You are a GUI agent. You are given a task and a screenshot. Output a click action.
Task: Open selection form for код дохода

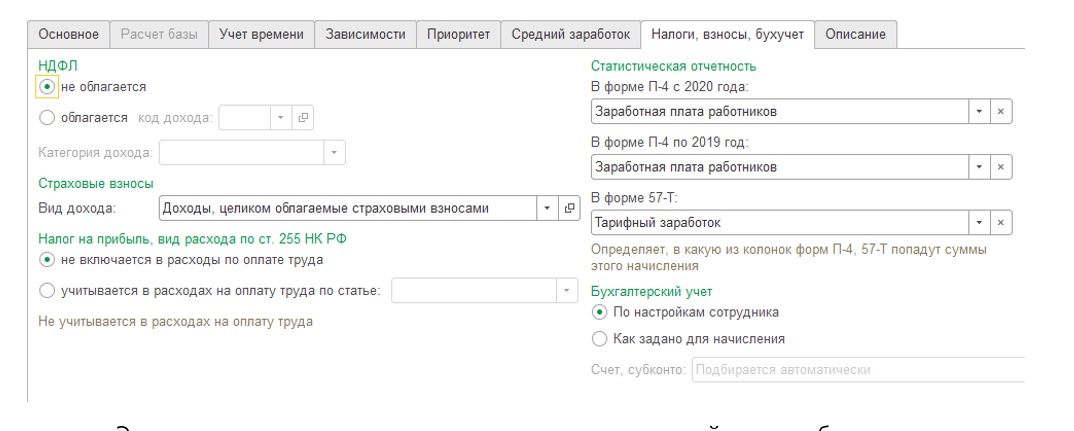click(301, 118)
